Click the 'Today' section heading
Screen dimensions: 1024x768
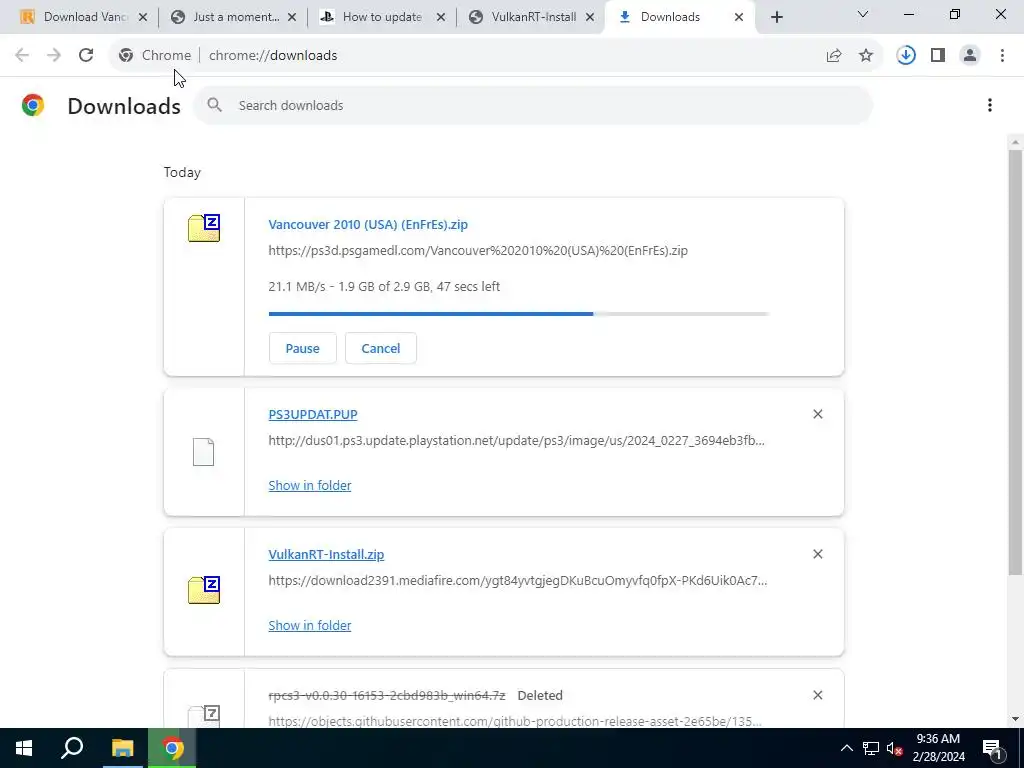click(182, 172)
